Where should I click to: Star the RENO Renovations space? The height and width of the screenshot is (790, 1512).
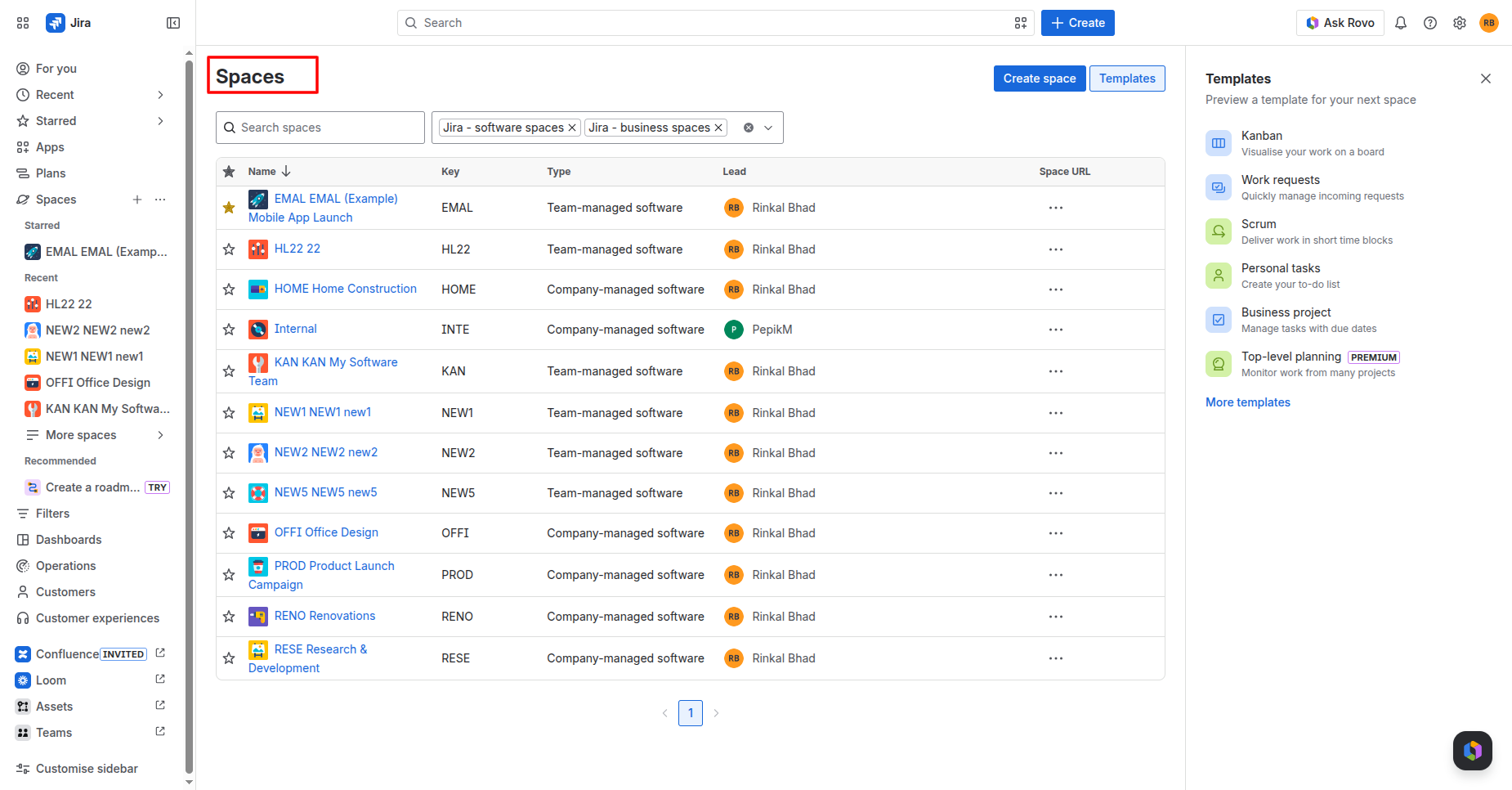229,617
